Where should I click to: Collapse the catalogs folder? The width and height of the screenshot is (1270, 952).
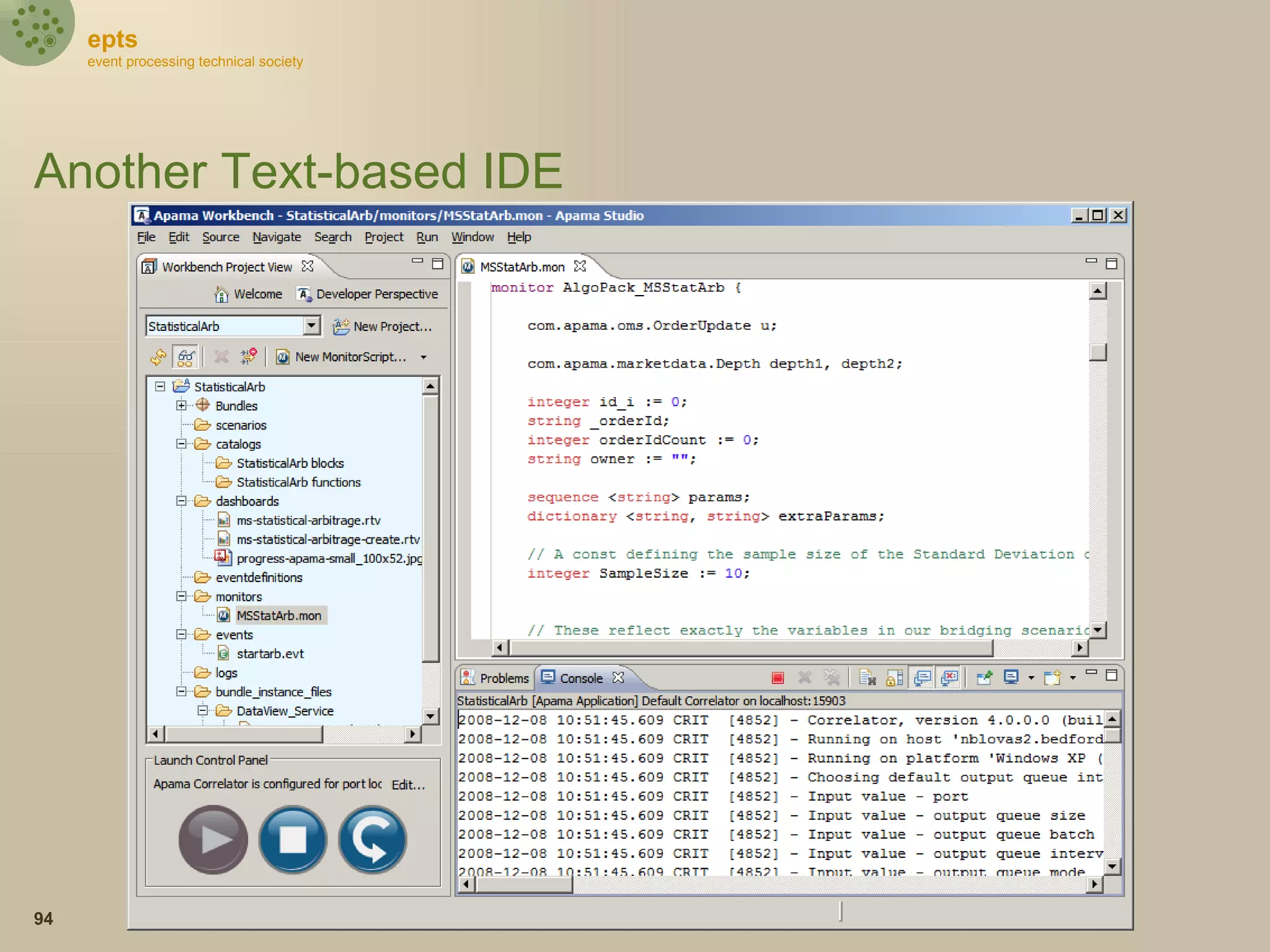point(181,444)
